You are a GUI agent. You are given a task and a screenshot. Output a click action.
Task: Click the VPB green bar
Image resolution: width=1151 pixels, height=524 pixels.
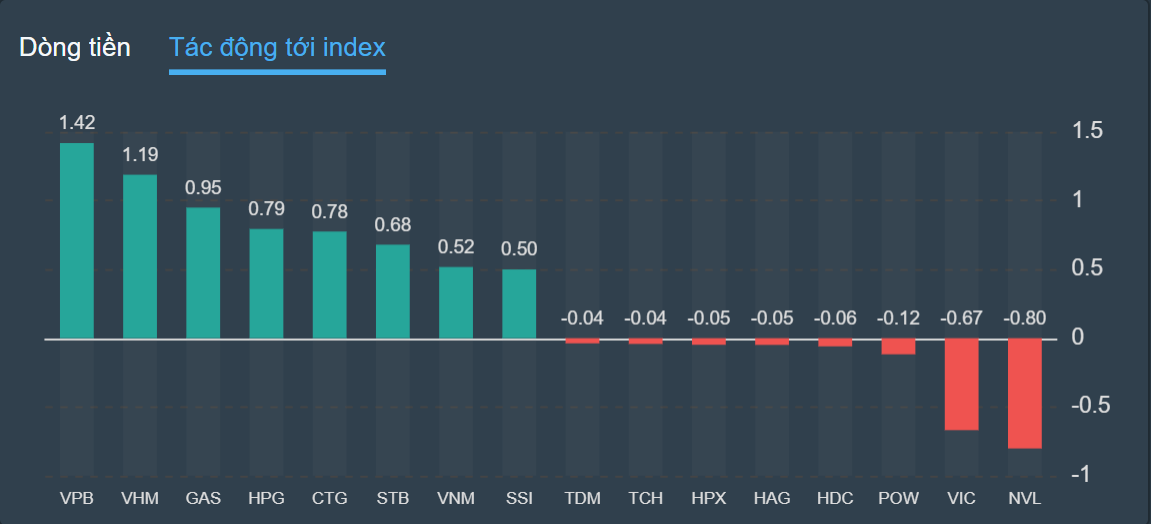click(77, 241)
